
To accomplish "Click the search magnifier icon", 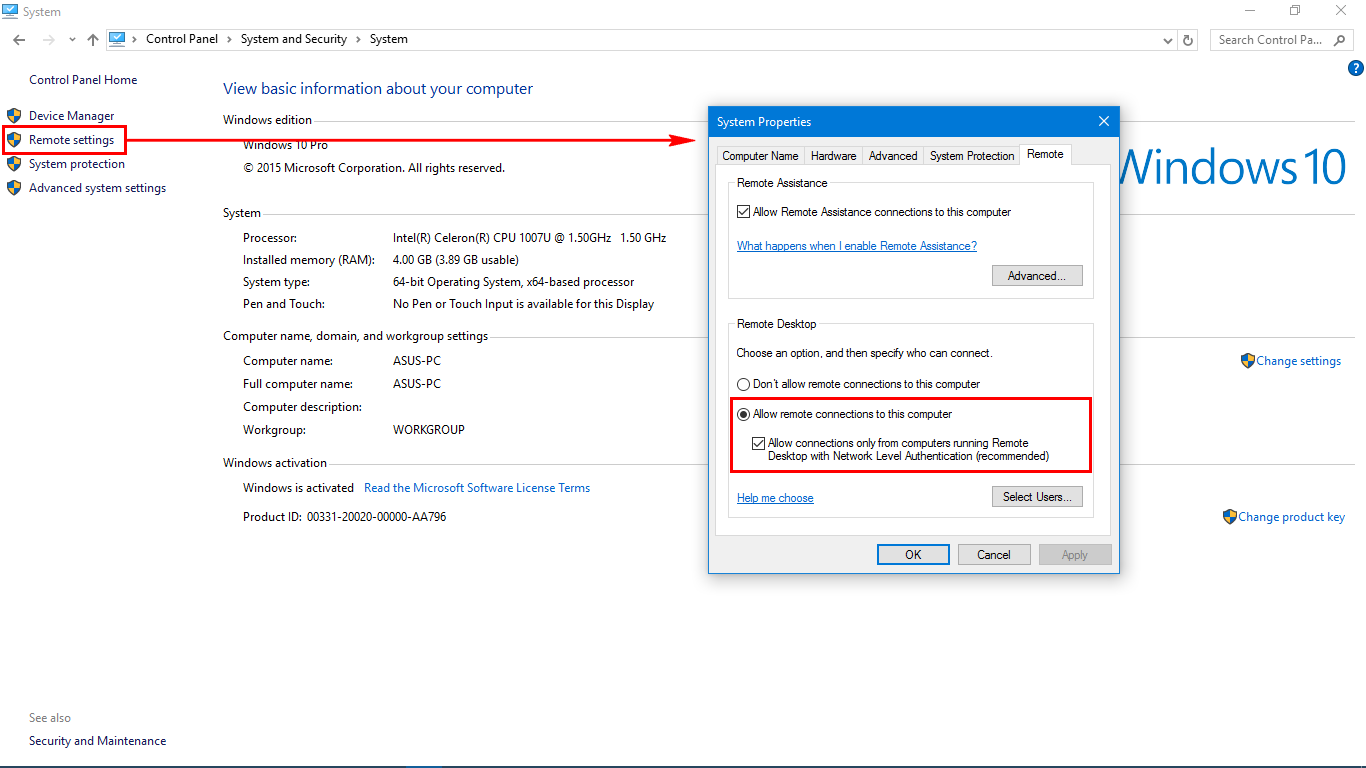I will pyautogui.click(x=1341, y=40).
